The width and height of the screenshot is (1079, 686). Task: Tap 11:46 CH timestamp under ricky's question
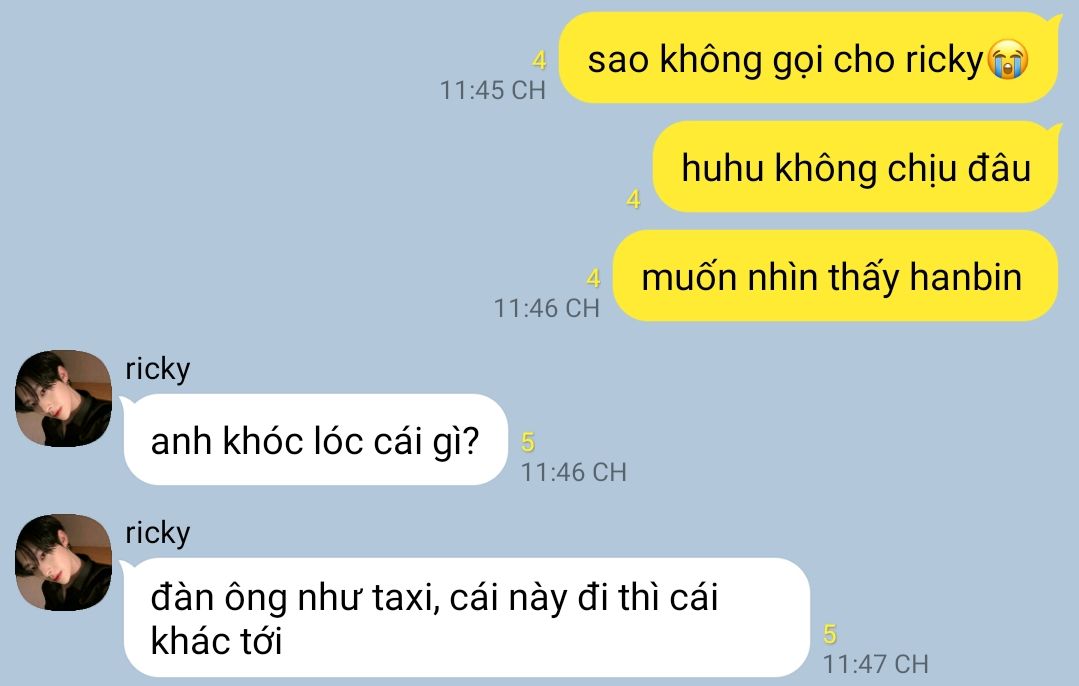573,472
